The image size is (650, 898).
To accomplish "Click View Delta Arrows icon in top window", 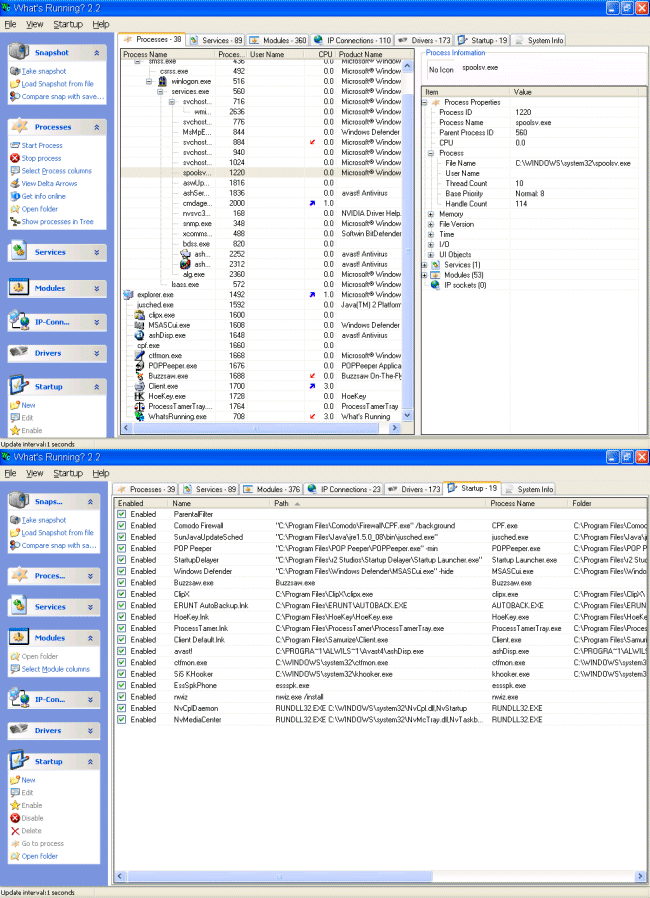I will [15, 183].
